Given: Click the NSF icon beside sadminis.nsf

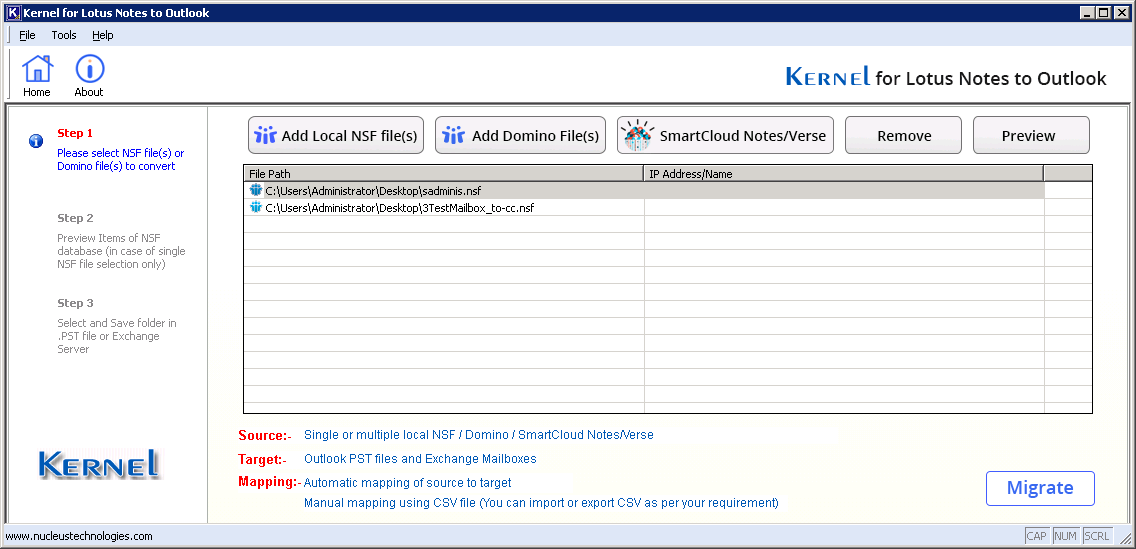Looking at the screenshot, I should click(256, 190).
